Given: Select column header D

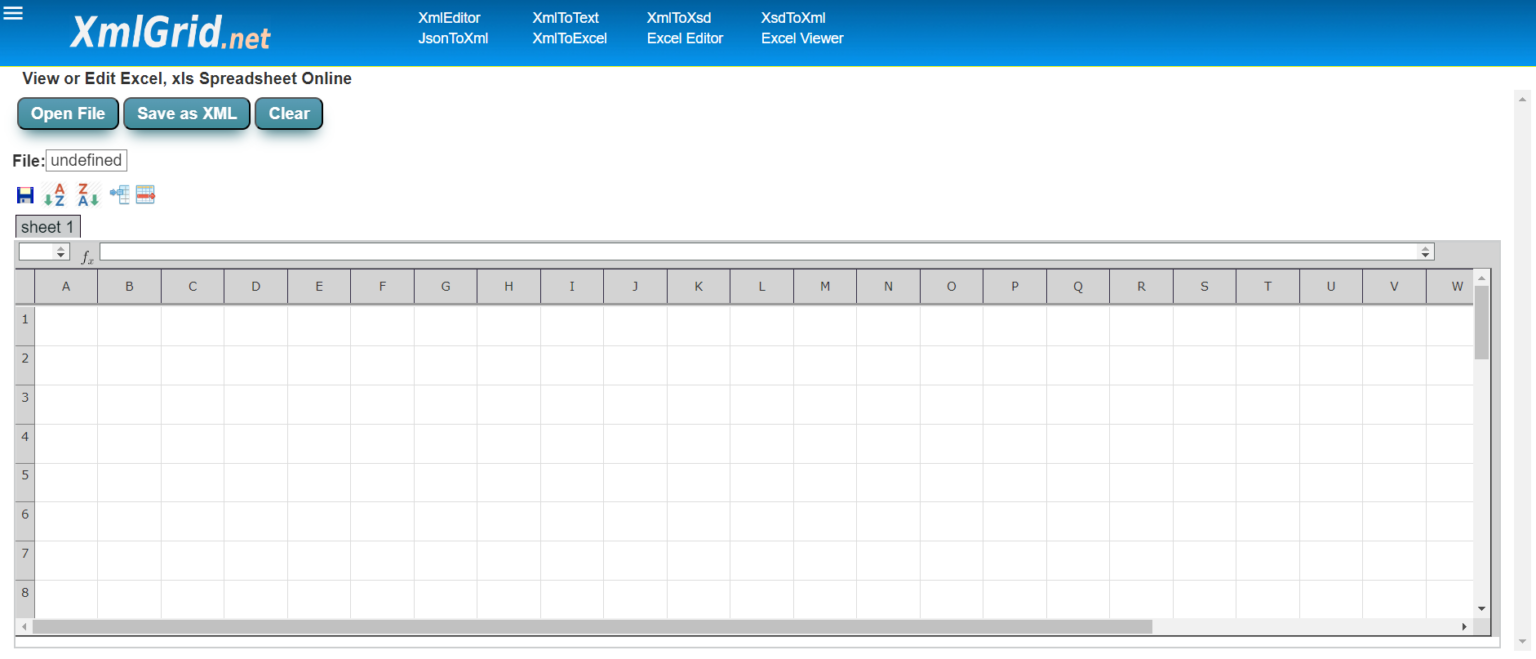Looking at the screenshot, I should [x=255, y=286].
